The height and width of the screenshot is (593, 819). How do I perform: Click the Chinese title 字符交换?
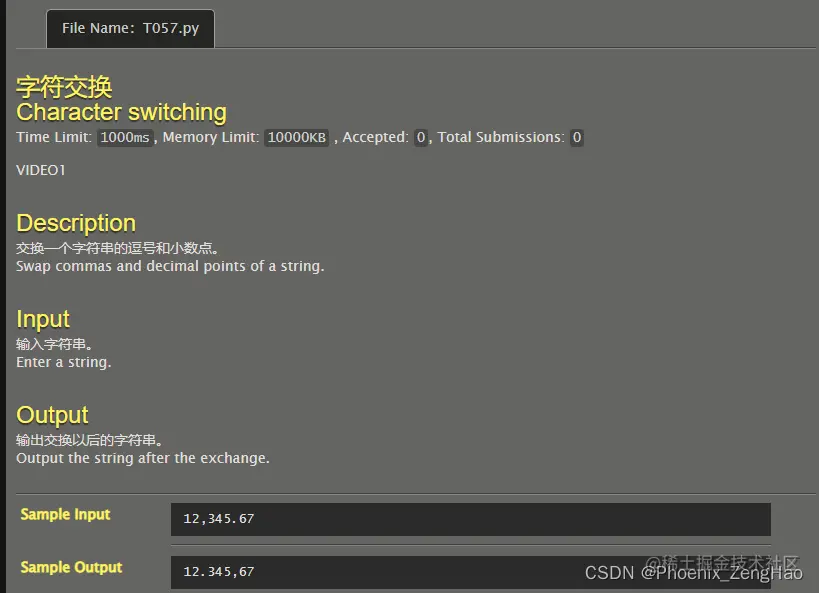pos(64,87)
